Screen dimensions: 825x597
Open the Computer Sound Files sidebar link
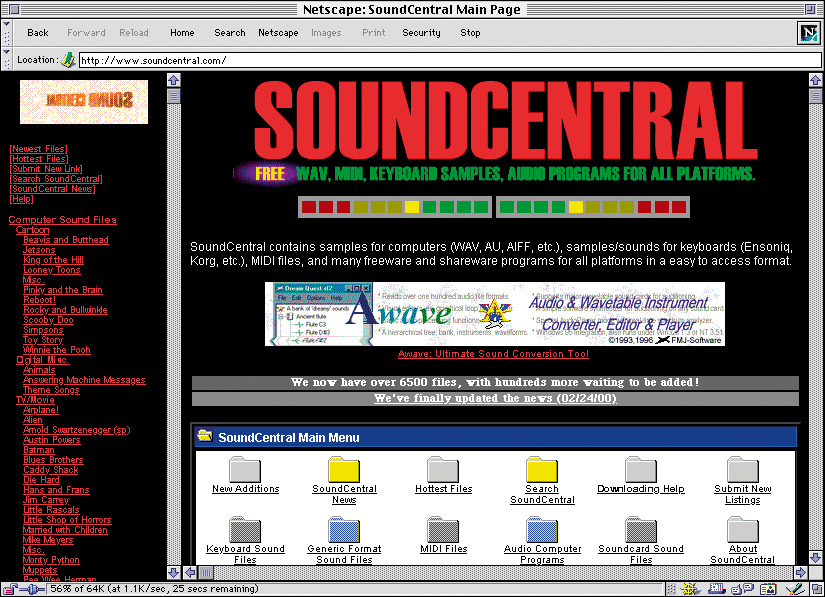(63, 220)
